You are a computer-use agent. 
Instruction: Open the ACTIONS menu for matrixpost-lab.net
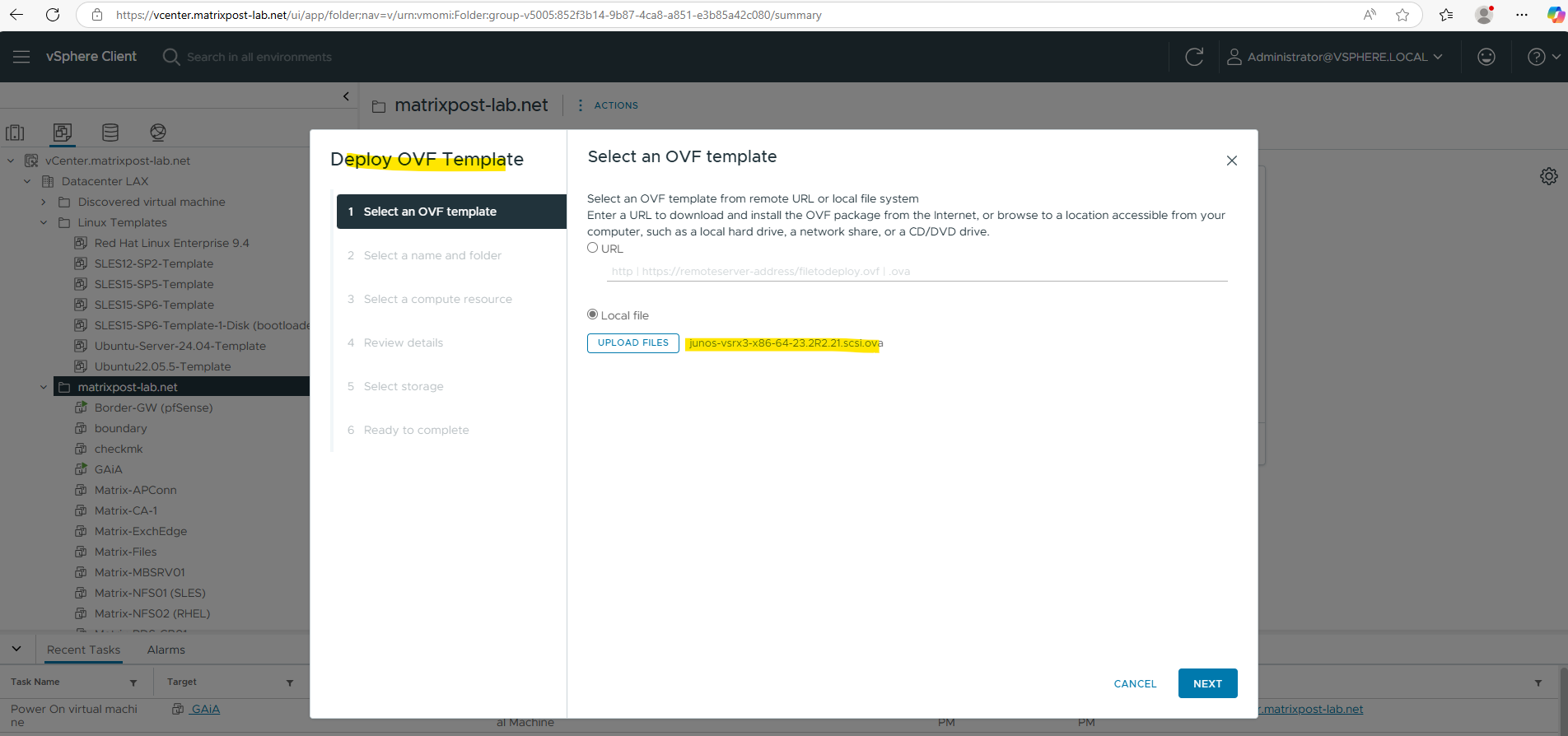point(608,105)
